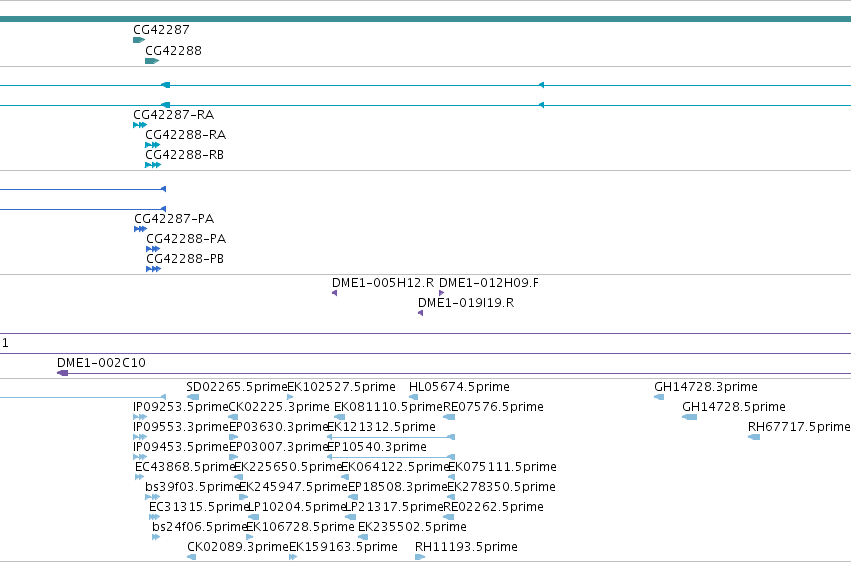
Task: Click the CG42287-PA CDS arrow glyph
Action: [141, 229]
